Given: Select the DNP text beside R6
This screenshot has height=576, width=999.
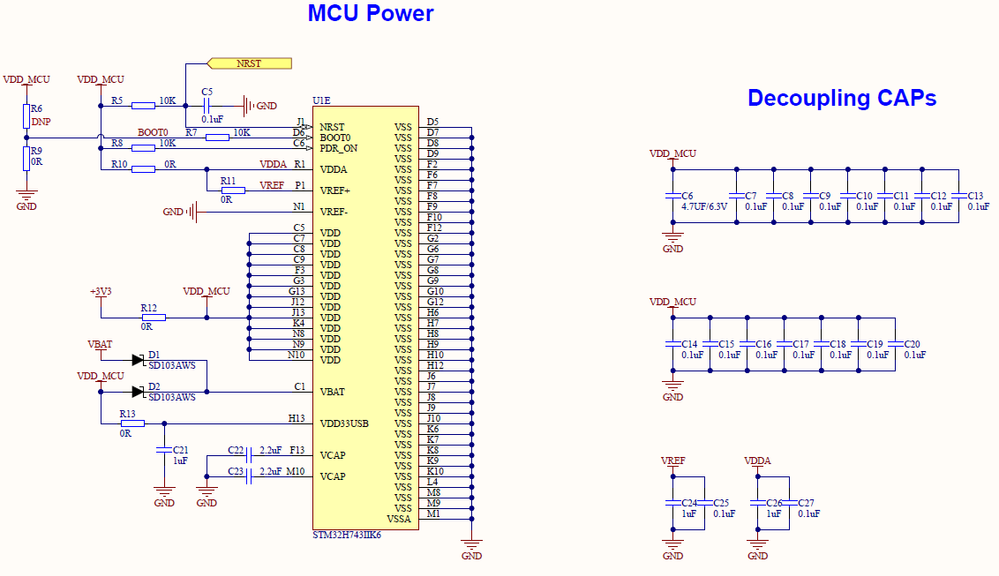Looking at the screenshot, I should (41, 122).
